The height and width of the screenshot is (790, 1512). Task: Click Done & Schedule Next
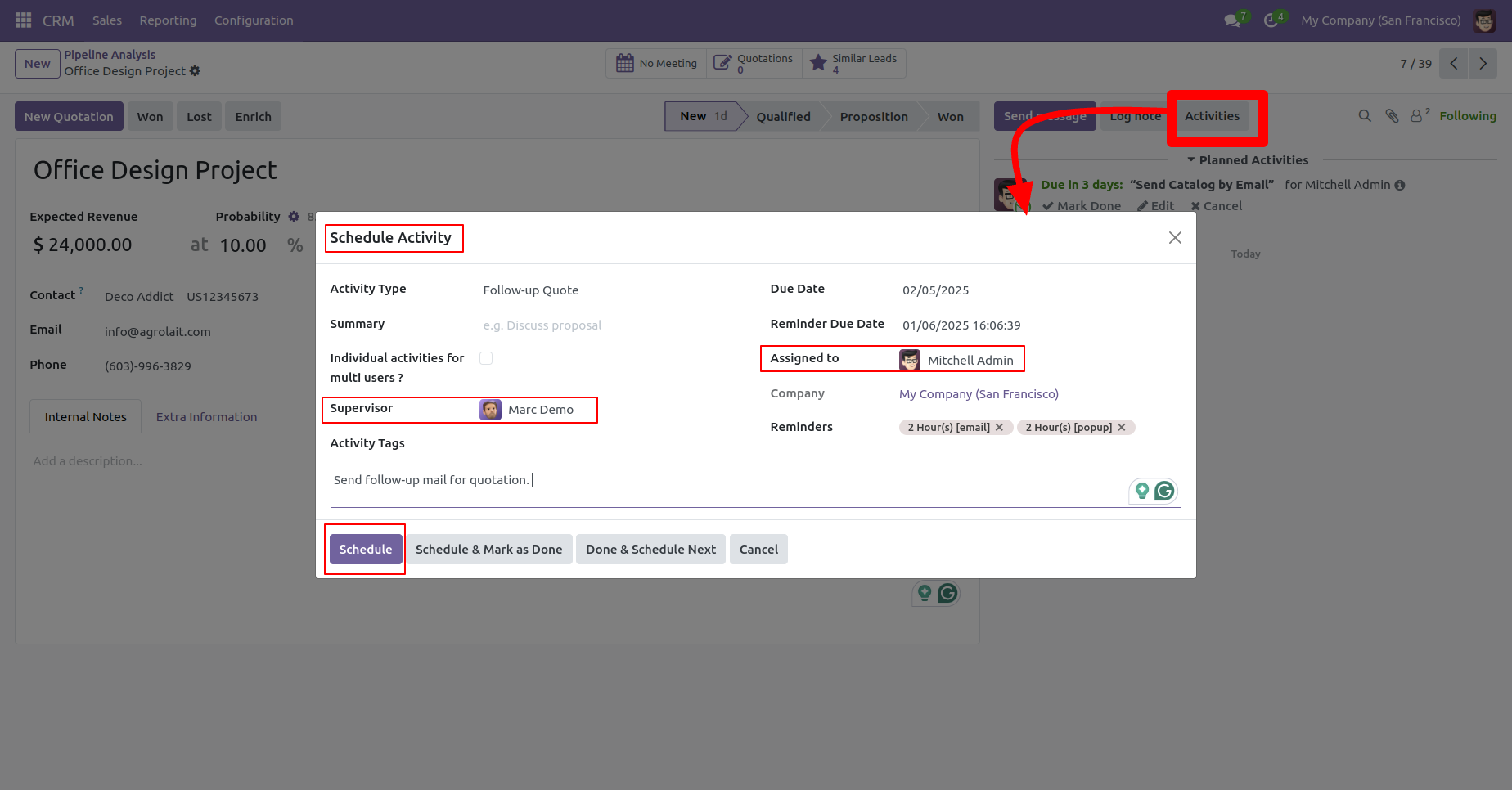click(650, 550)
